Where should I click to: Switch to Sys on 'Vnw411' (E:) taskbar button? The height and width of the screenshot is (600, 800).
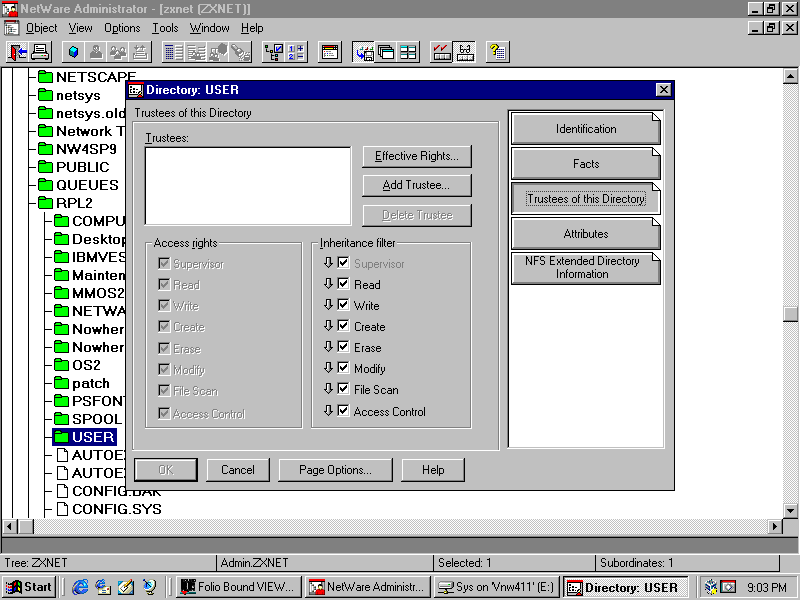[x=496, y=587]
